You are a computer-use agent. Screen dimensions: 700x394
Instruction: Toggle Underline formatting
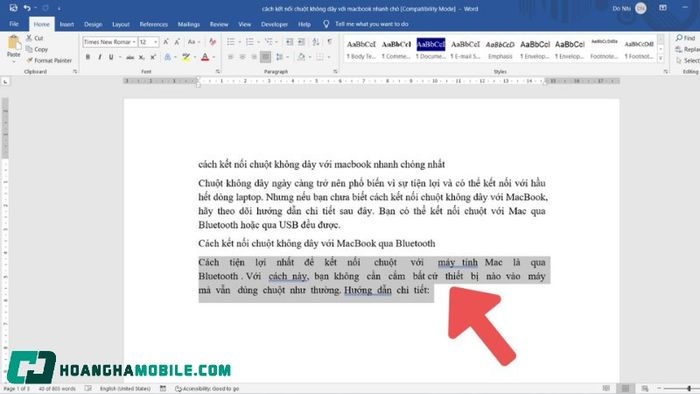pyautogui.click(x=111, y=57)
